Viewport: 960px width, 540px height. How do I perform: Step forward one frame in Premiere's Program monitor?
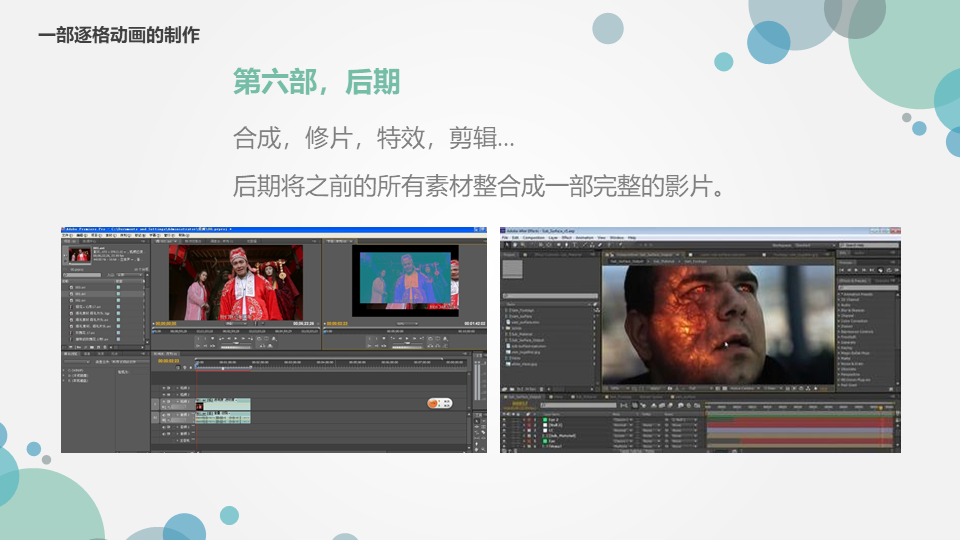tap(414, 338)
